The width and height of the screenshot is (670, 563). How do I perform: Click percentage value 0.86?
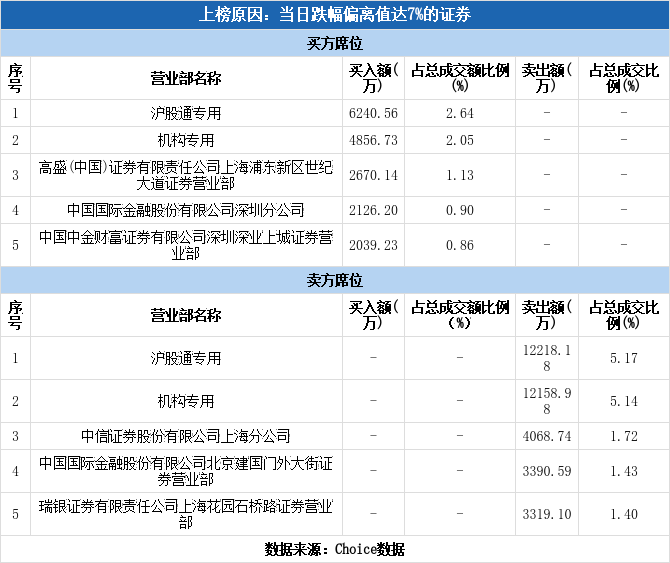[x=460, y=245]
